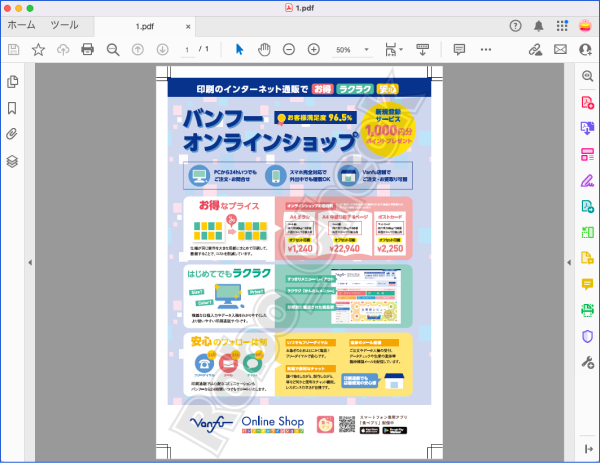Image resolution: width=600 pixels, height=463 pixels.
Task: Open find text search
Action: click(113, 50)
